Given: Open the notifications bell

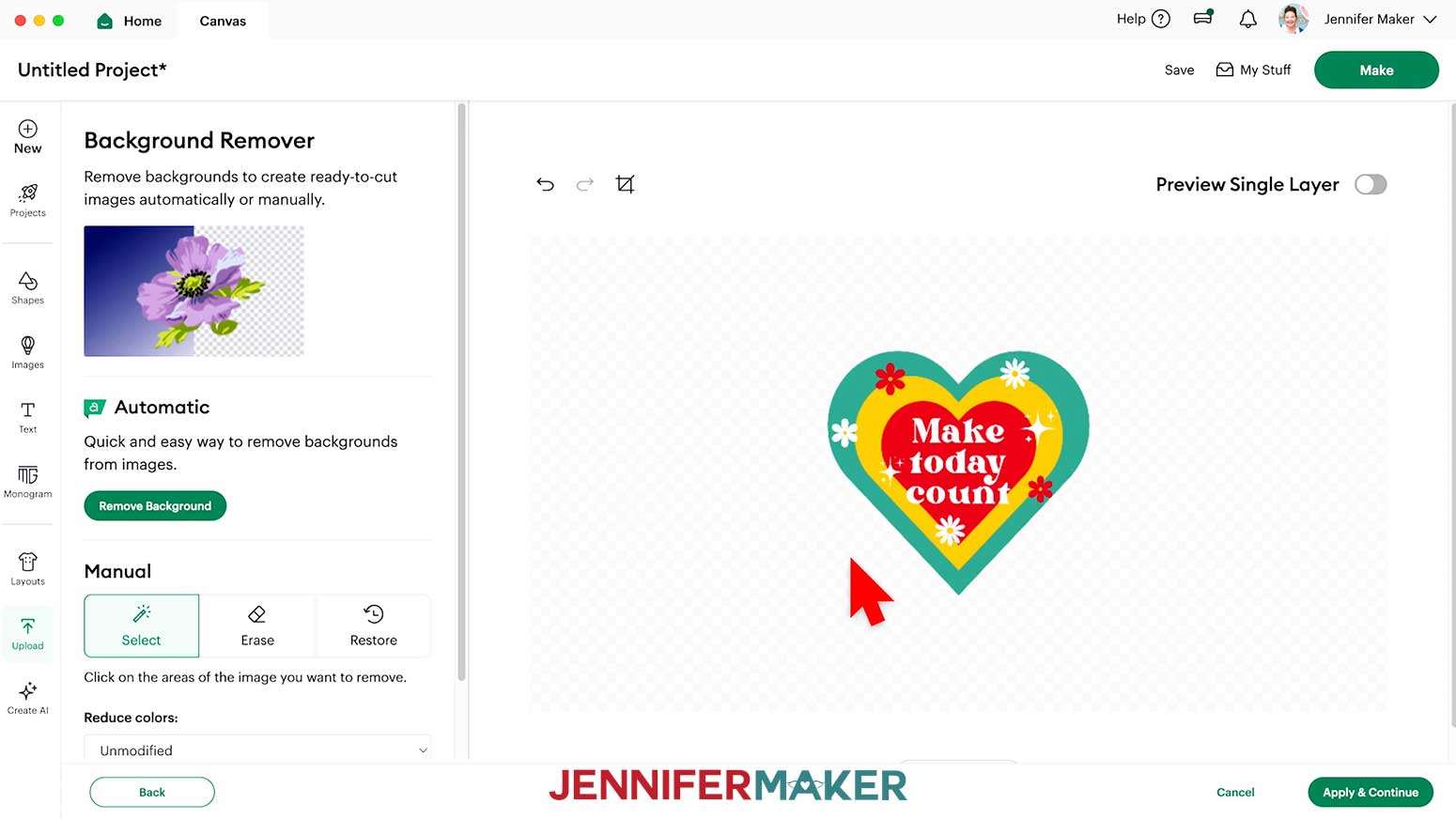Looking at the screenshot, I should coord(1247,19).
